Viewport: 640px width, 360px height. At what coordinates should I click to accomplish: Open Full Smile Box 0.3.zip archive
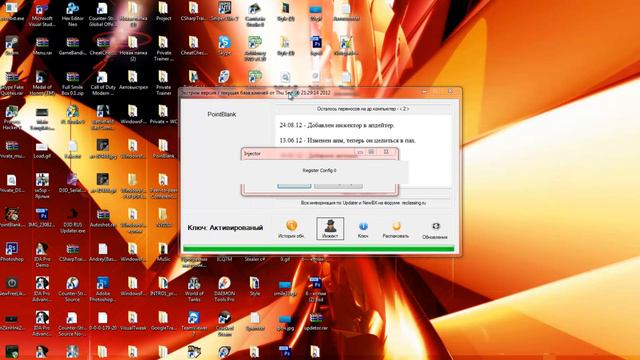point(73,84)
